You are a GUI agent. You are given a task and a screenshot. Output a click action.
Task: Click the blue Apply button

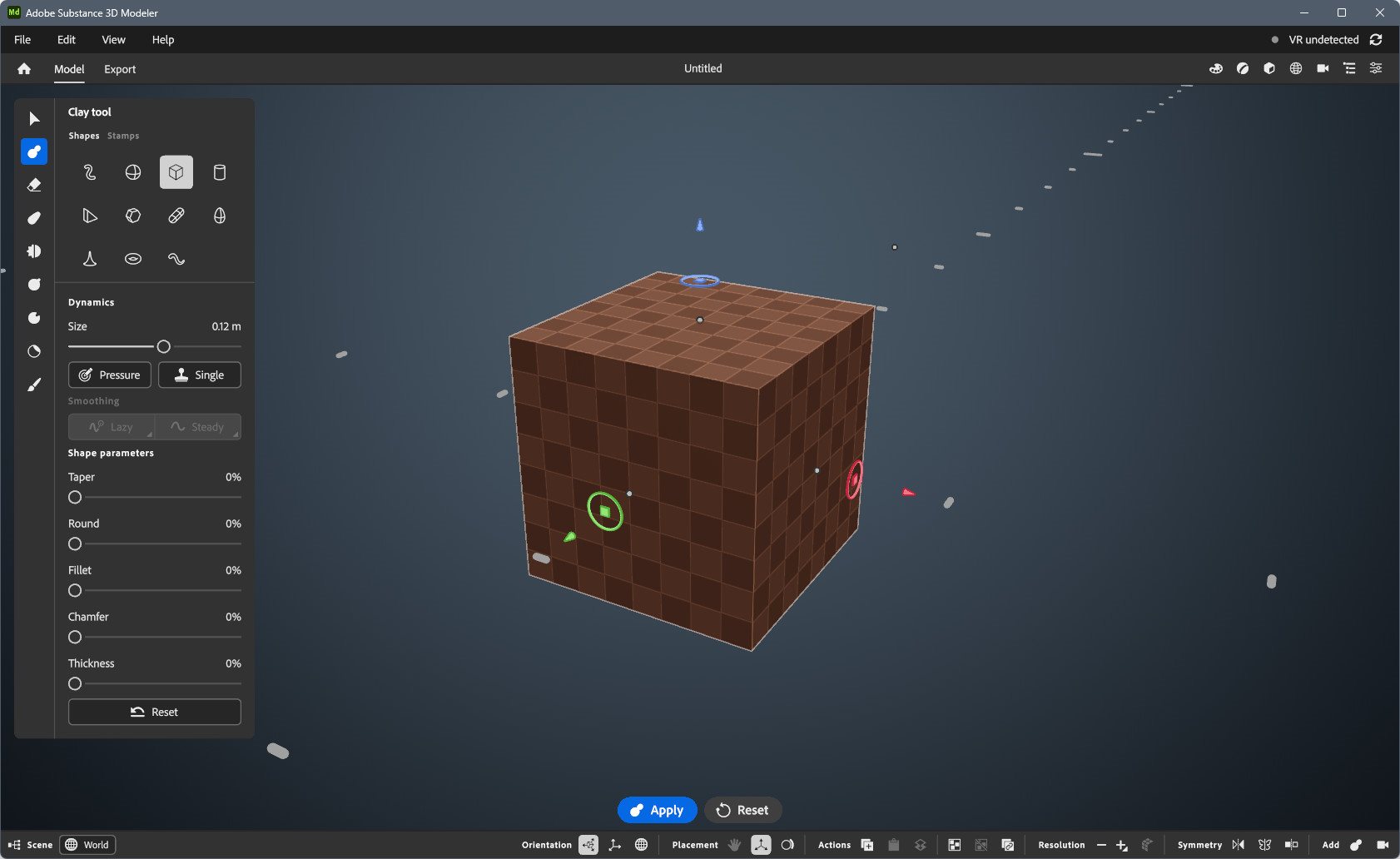point(658,810)
